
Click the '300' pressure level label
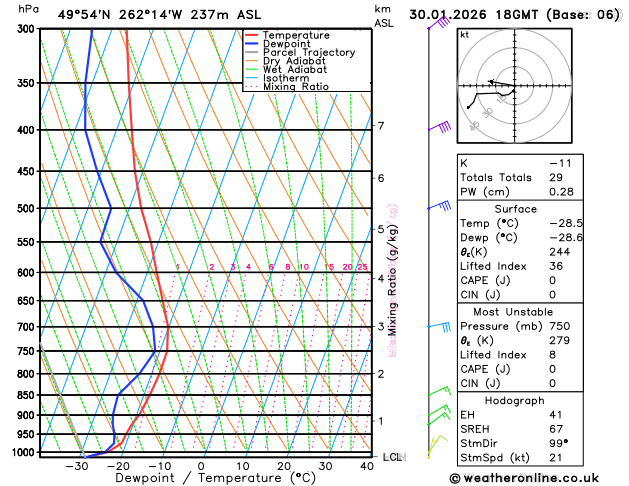click(x=28, y=29)
